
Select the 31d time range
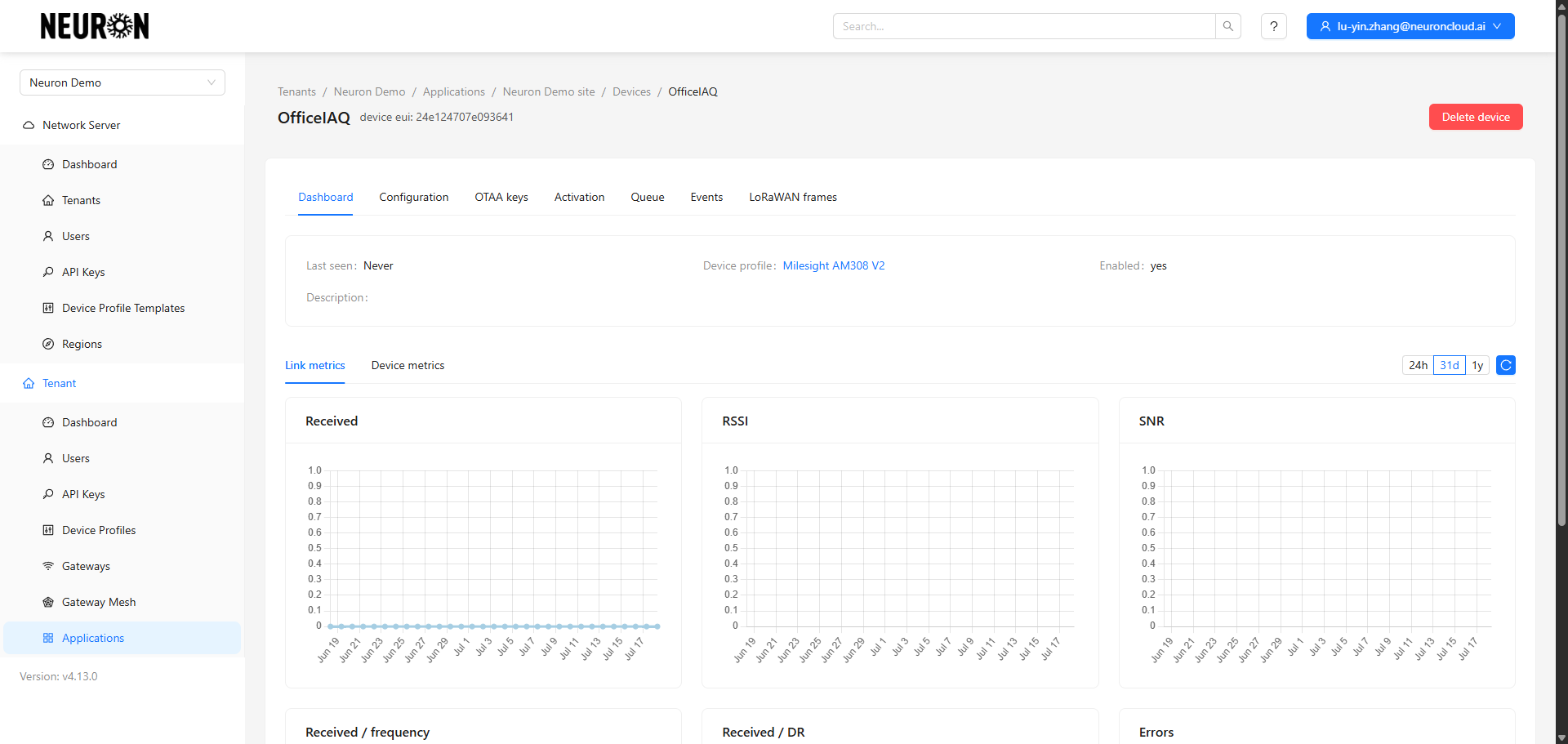1450,365
